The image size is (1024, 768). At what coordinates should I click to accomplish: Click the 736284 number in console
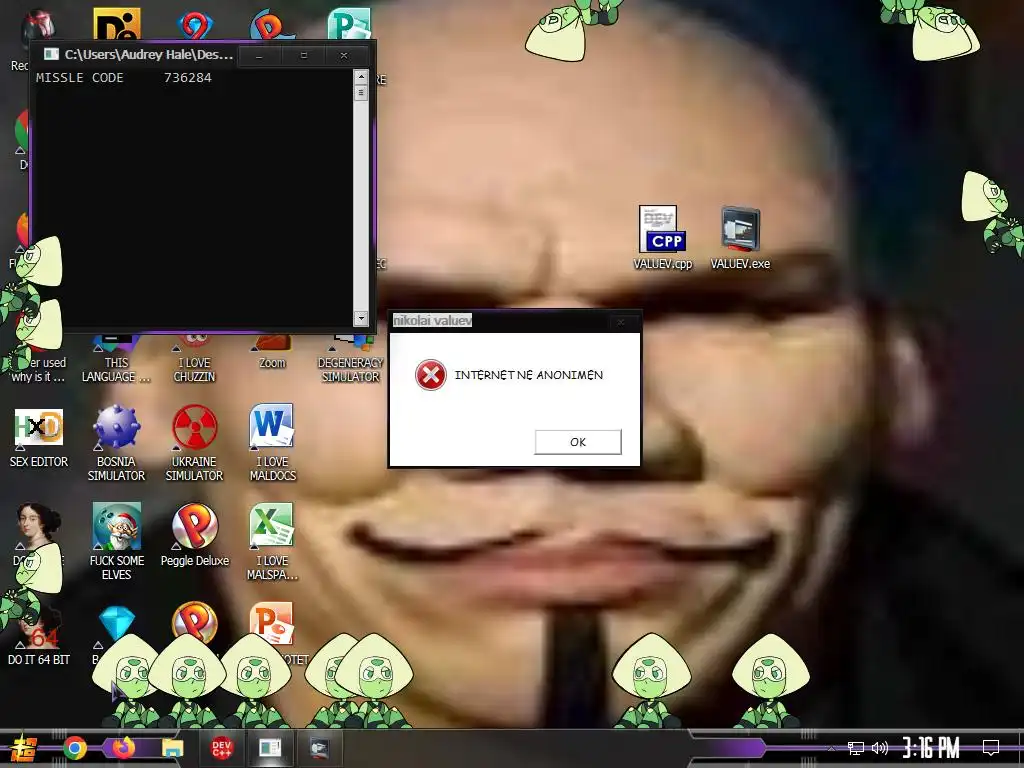(x=188, y=78)
